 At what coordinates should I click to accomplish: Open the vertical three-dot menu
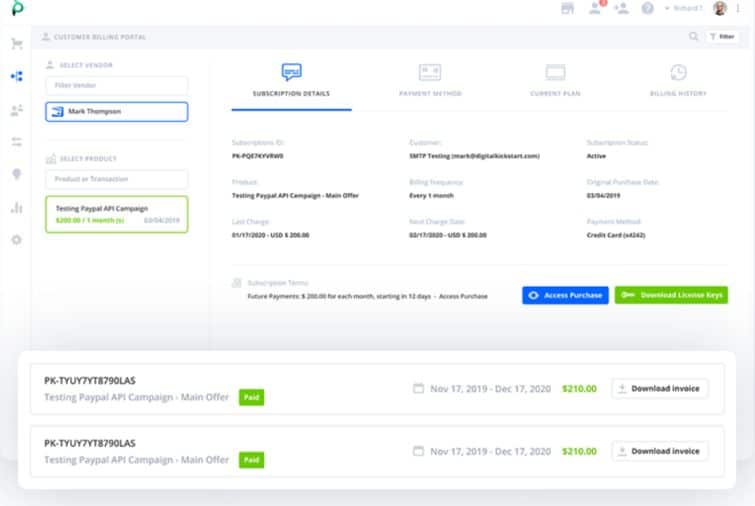pos(738,8)
